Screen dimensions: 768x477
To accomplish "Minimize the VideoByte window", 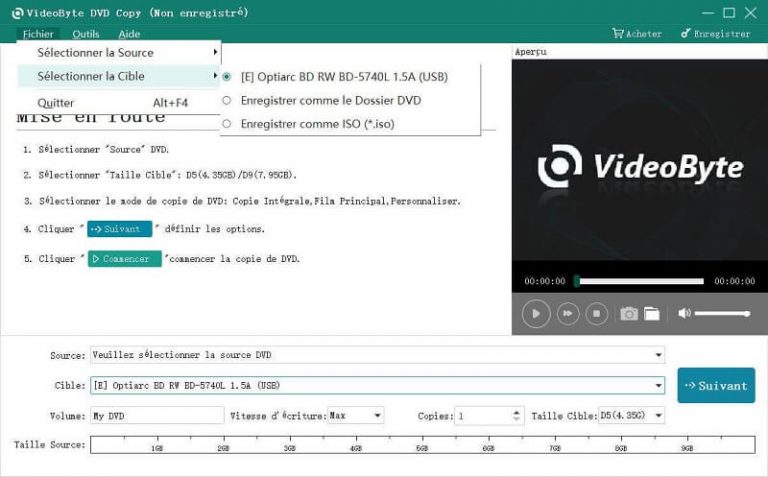I will coord(708,13).
